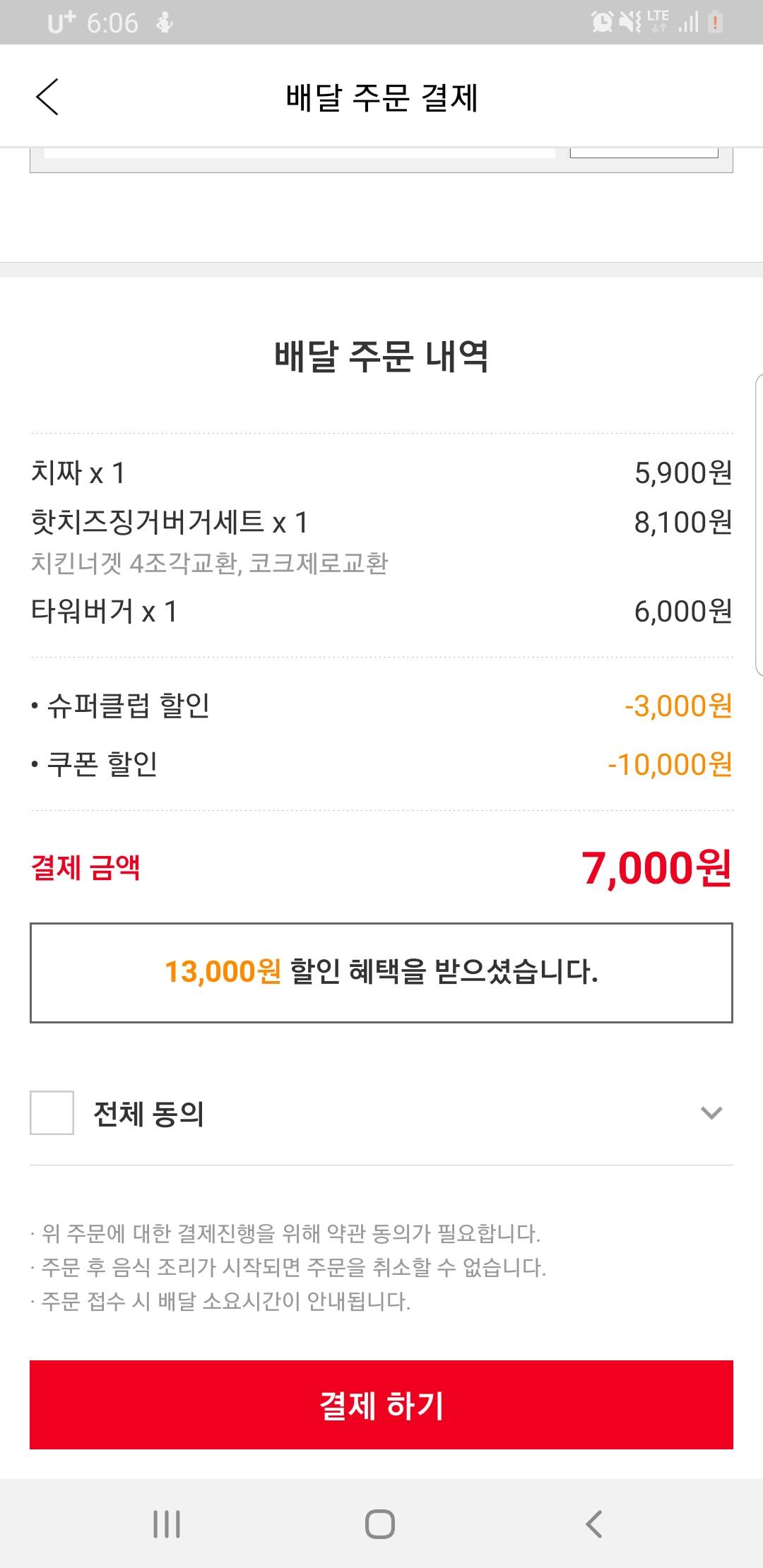Tap the 13,000원 할인 혜택 banner
763x1568 pixels.
click(x=381, y=972)
